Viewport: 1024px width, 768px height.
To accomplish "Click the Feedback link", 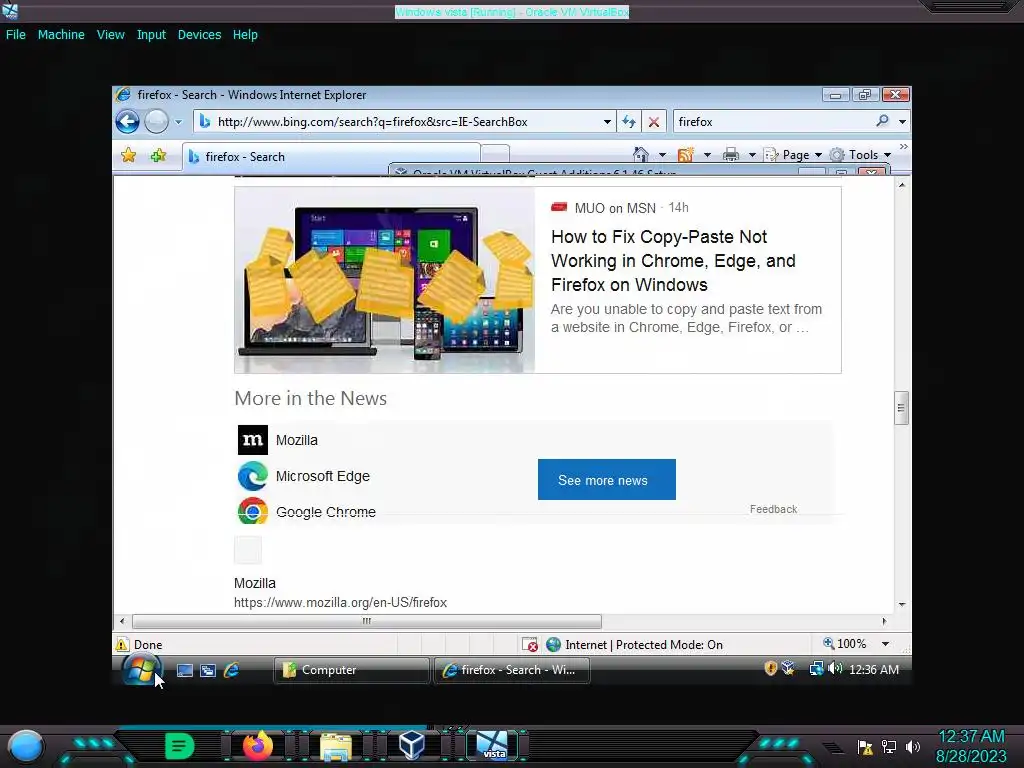I will 773,509.
